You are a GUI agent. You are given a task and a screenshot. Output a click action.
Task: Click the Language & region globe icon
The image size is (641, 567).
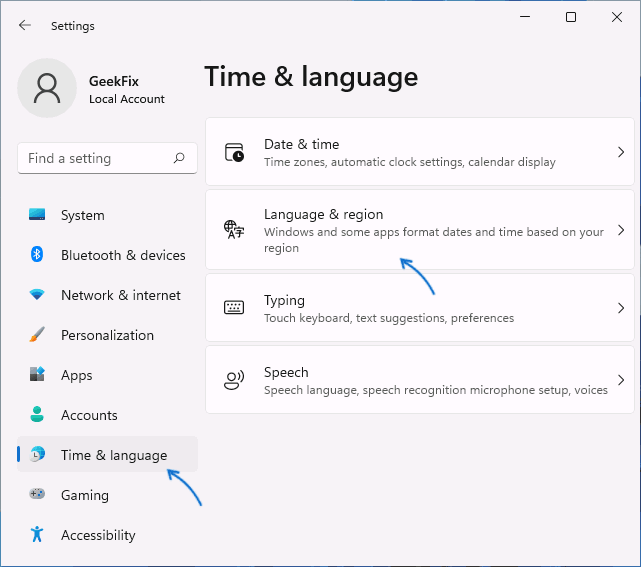[x=234, y=229]
